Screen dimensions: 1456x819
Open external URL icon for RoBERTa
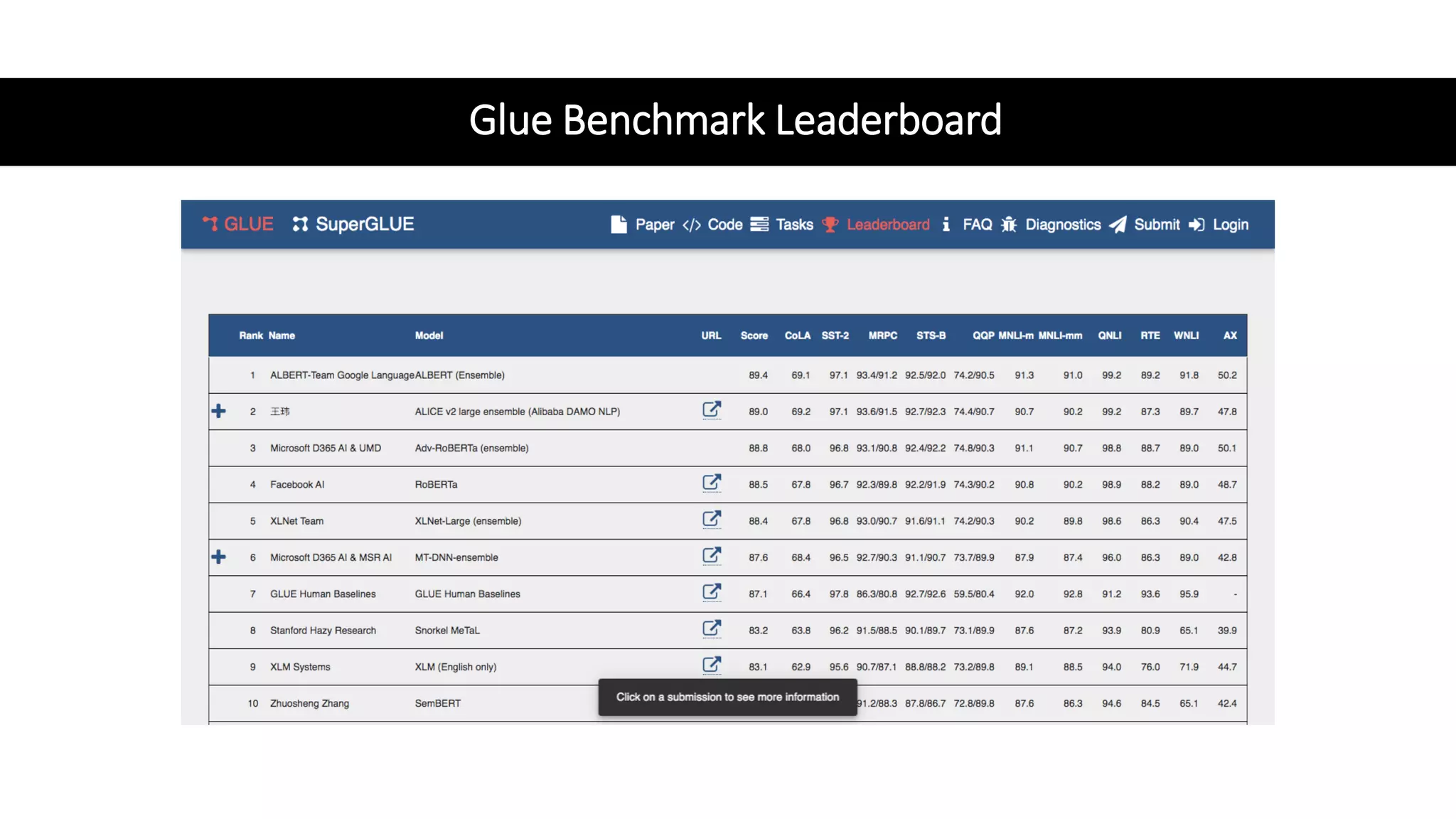pyautogui.click(x=712, y=483)
